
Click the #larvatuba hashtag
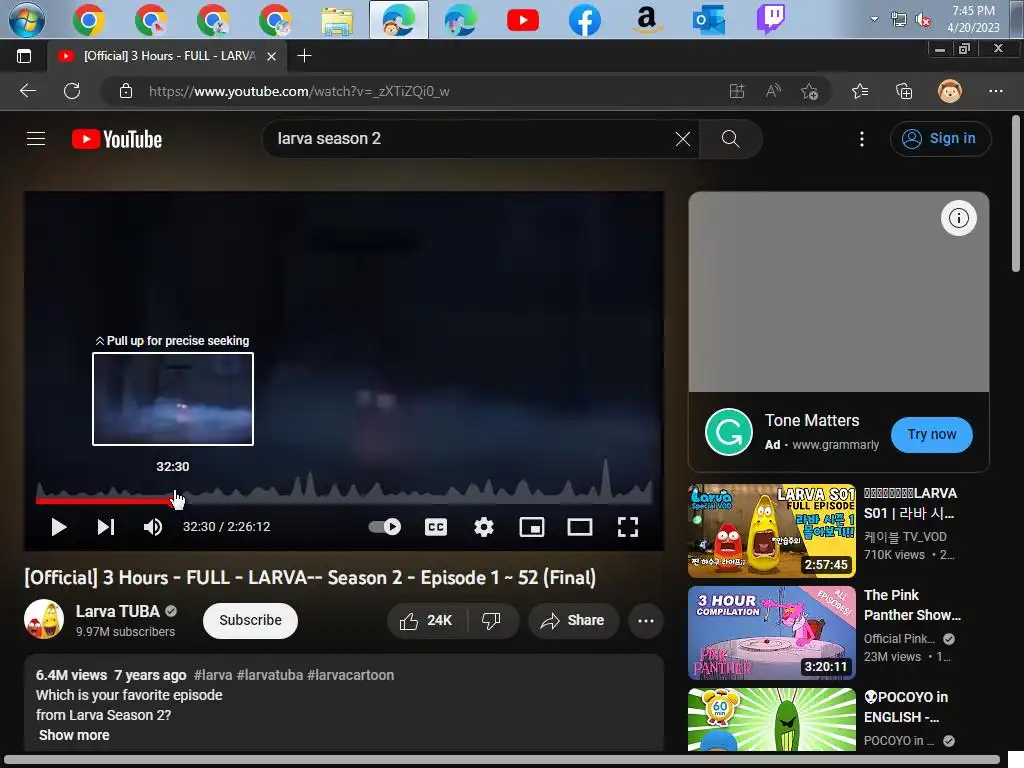pos(270,675)
